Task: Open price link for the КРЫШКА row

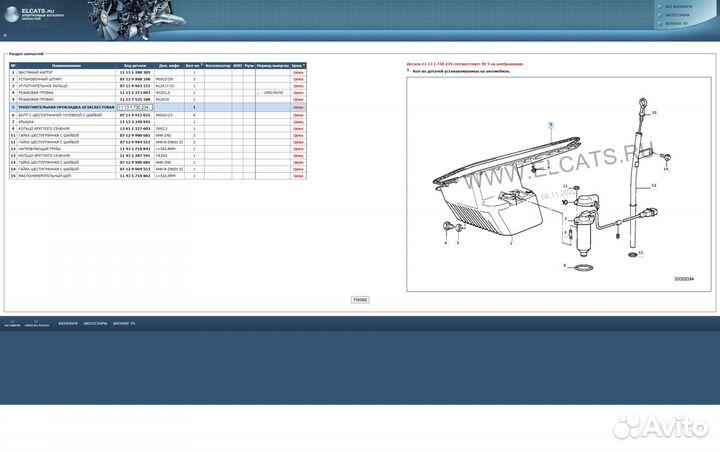Action: (298, 122)
